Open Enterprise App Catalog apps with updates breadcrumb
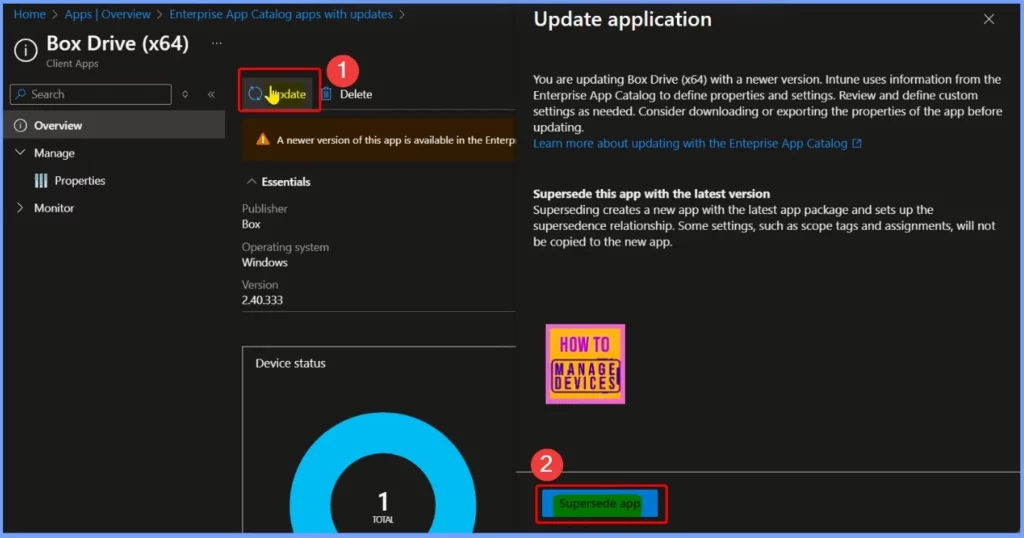Image resolution: width=1024 pixels, height=538 pixels. (281, 14)
